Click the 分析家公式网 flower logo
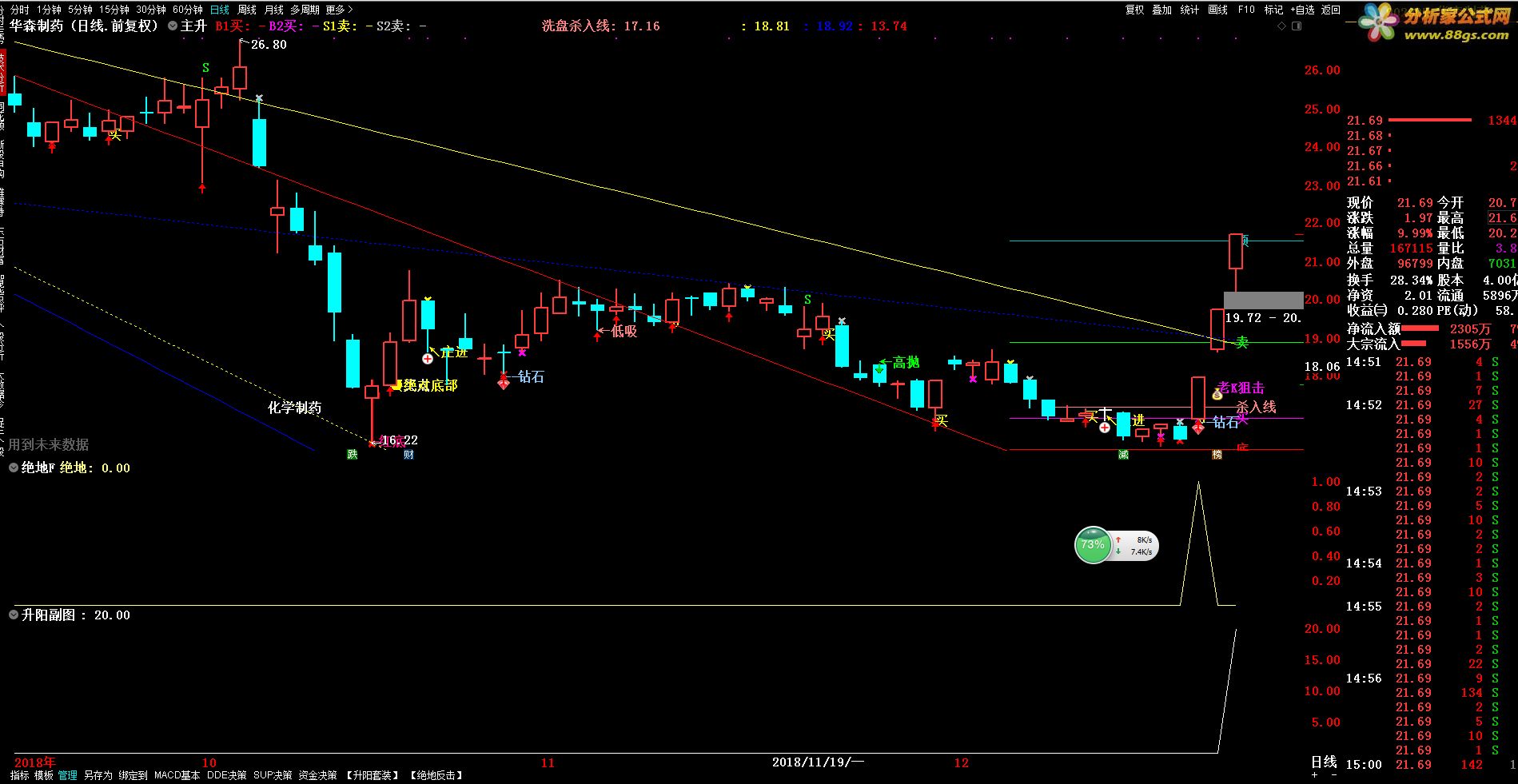Screen dimensions: 1518x784 pos(1381,22)
